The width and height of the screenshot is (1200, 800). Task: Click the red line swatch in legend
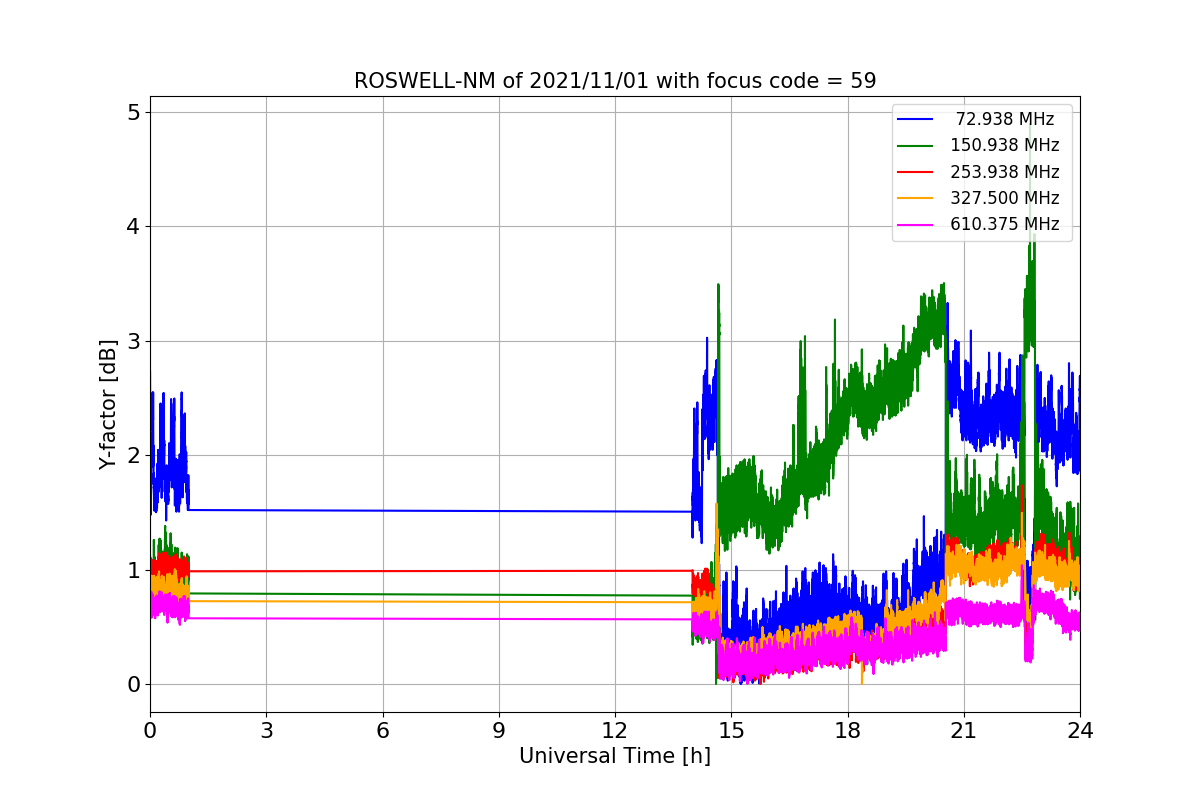(917, 172)
